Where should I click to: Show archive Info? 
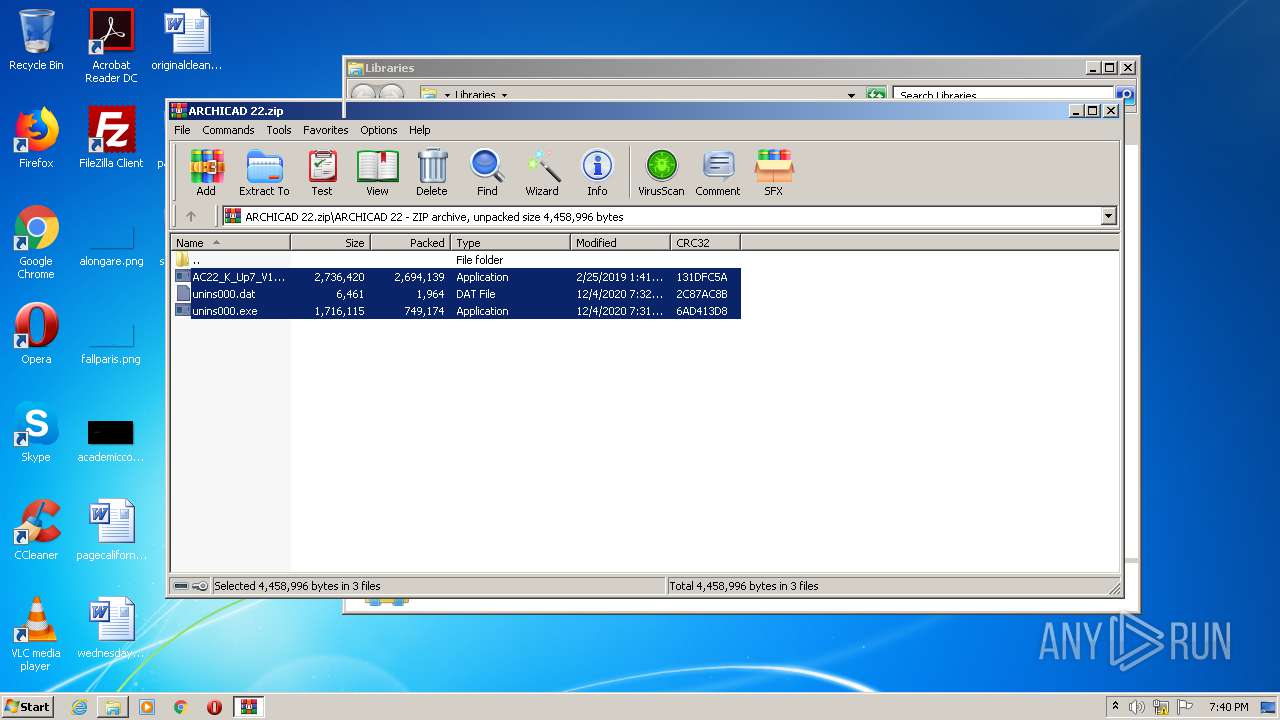pos(597,173)
